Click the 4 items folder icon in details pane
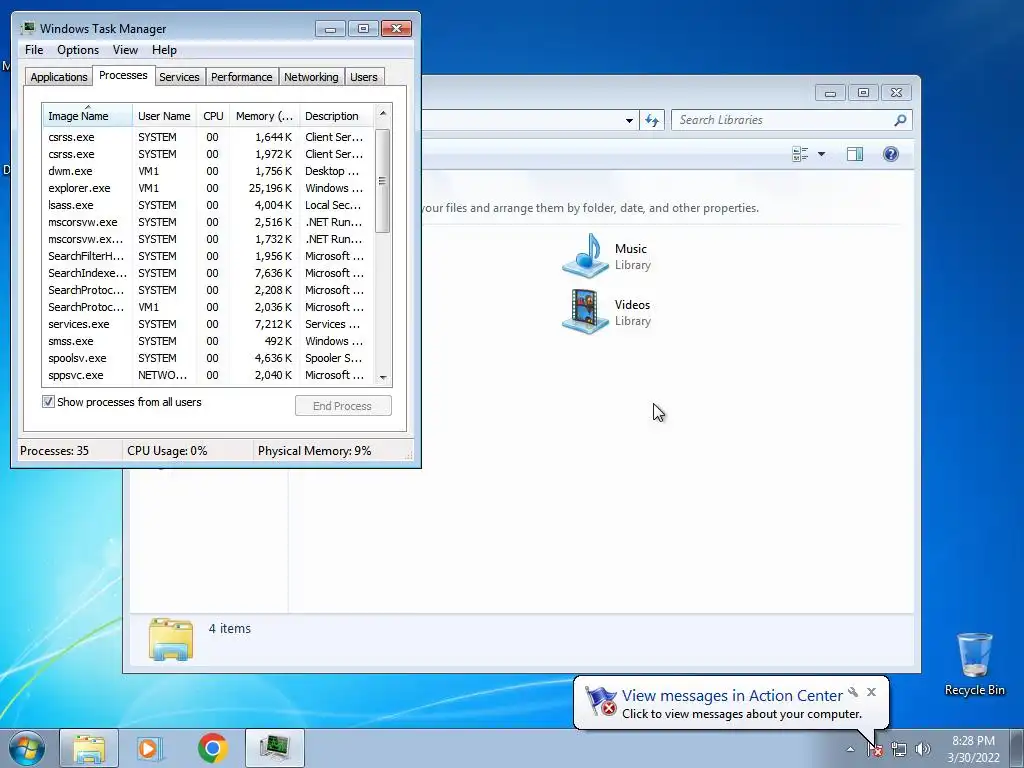The height and width of the screenshot is (768, 1024). click(x=170, y=639)
